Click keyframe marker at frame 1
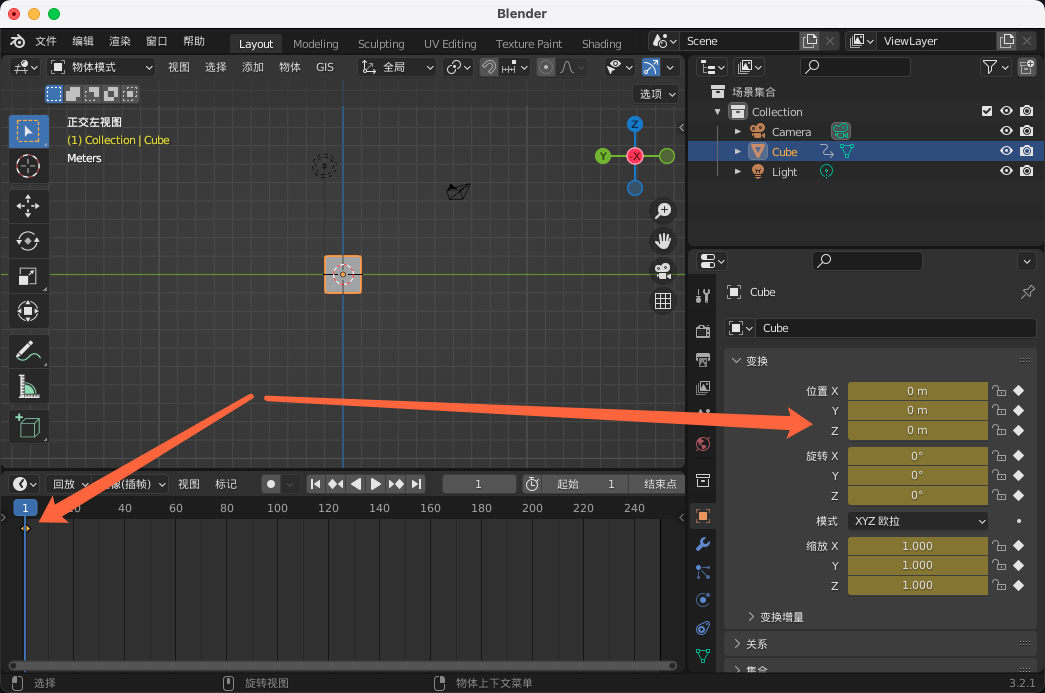1045x693 pixels. (25, 528)
